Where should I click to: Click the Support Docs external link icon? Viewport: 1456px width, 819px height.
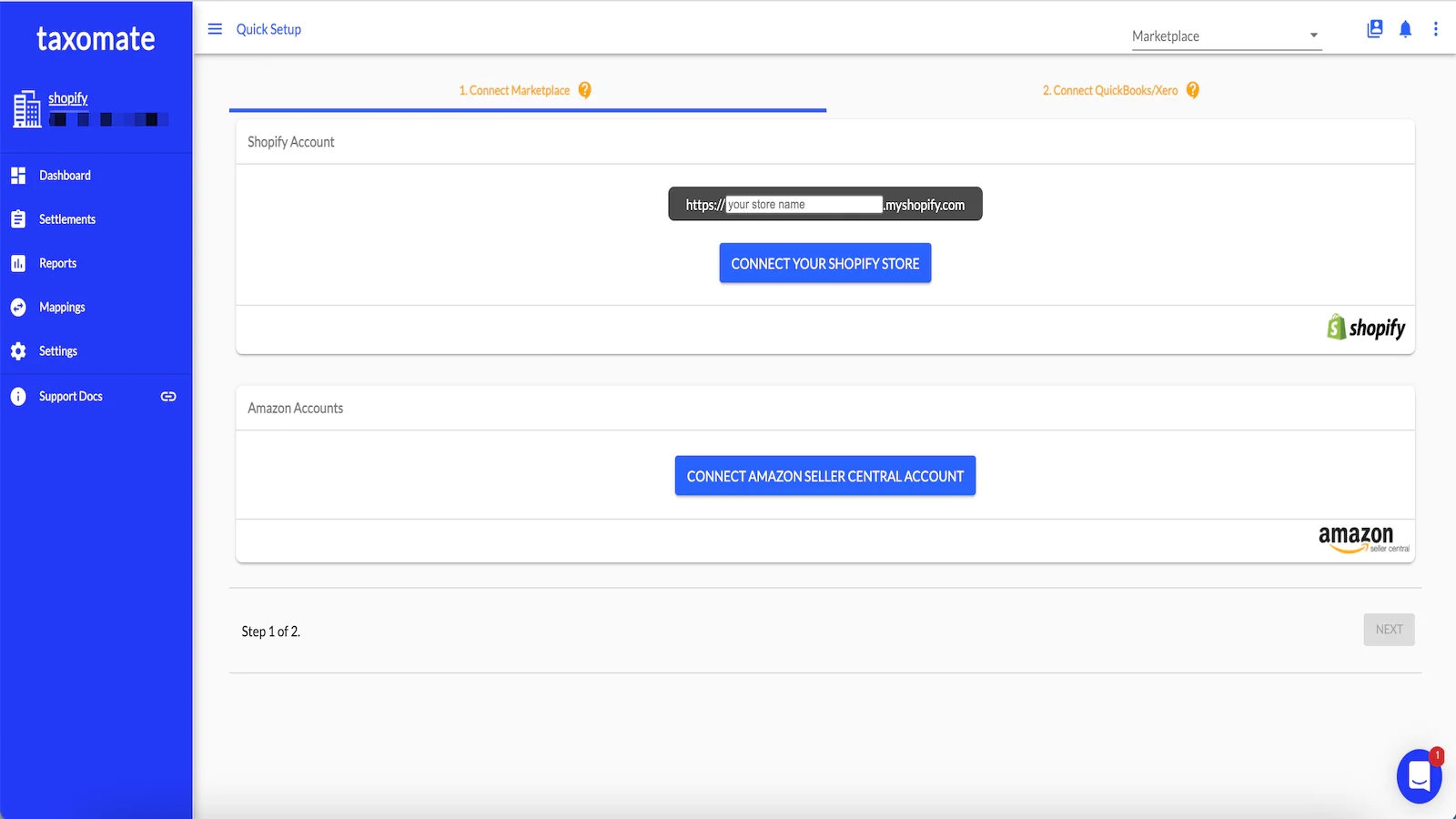tap(168, 397)
